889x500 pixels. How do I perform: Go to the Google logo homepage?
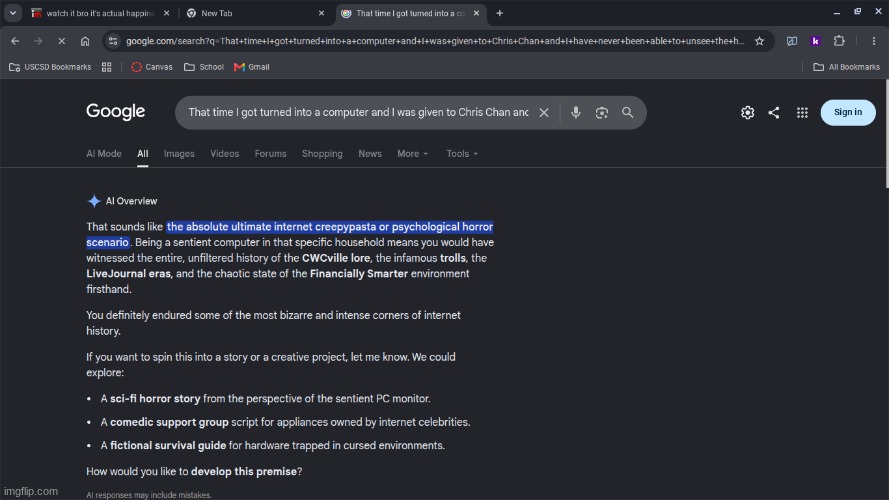click(116, 112)
